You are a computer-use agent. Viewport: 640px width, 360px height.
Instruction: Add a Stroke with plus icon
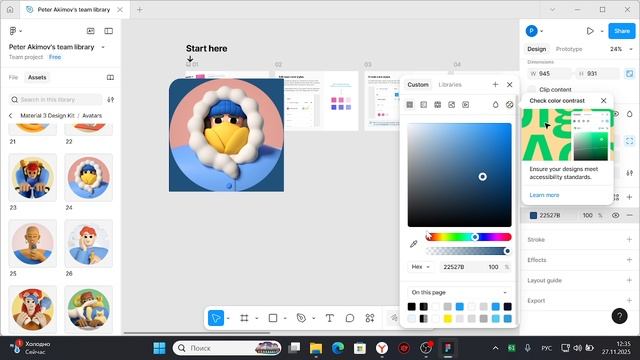[629, 240]
